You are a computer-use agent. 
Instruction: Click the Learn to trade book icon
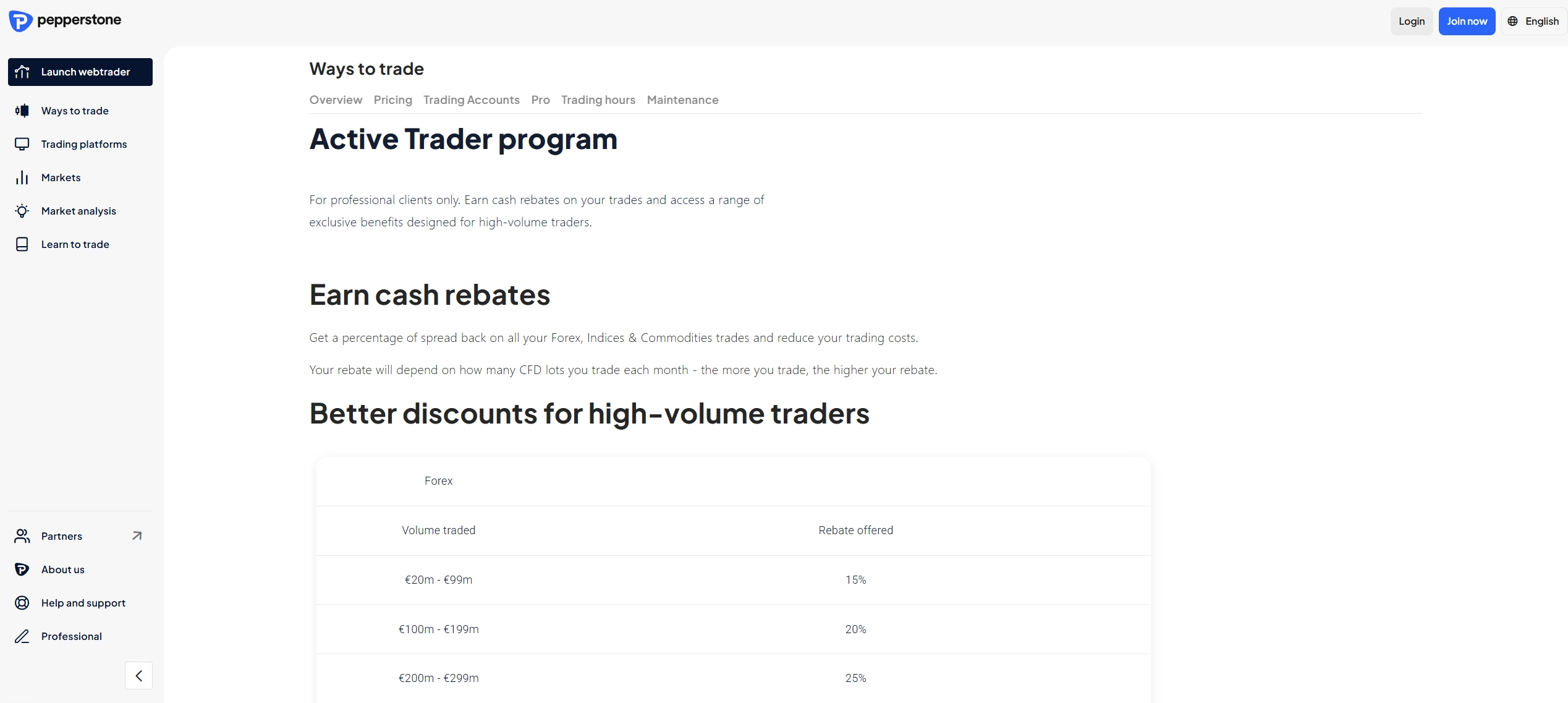(x=22, y=244)
